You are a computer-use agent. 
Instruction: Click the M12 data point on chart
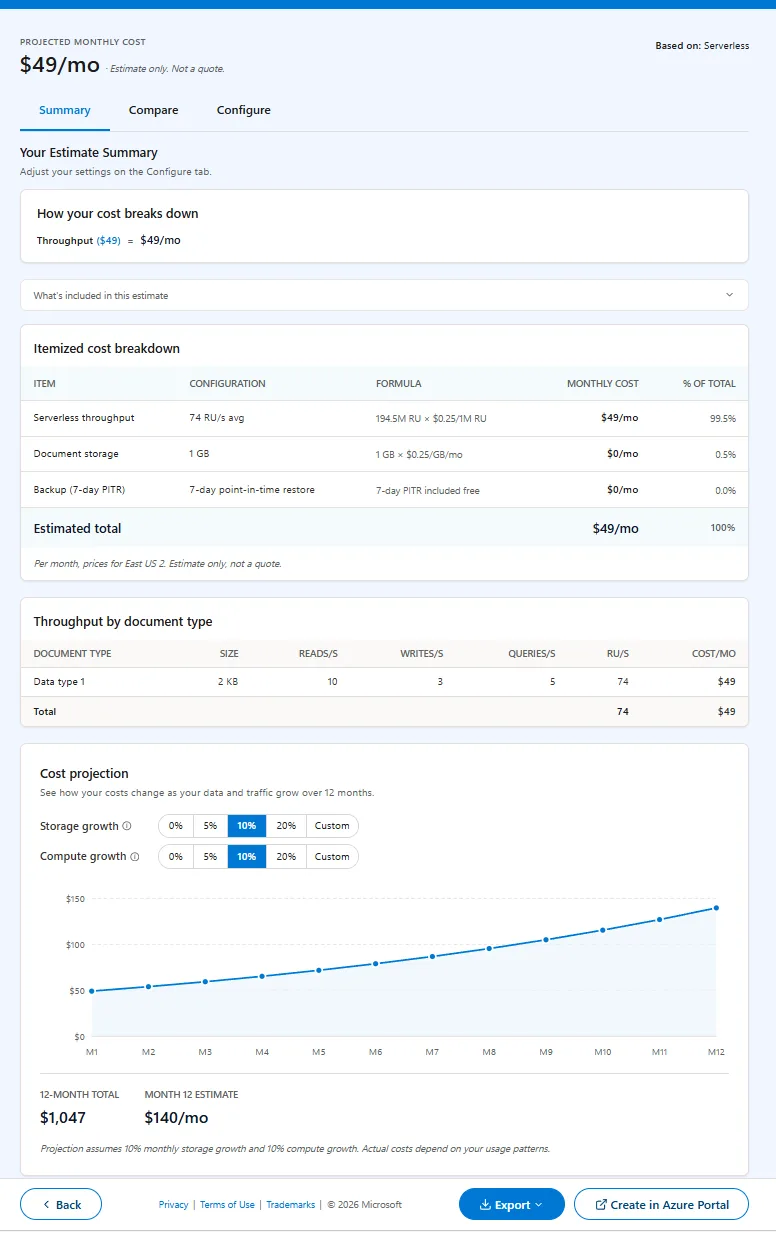pyautogui.click(x=716, y=908)
